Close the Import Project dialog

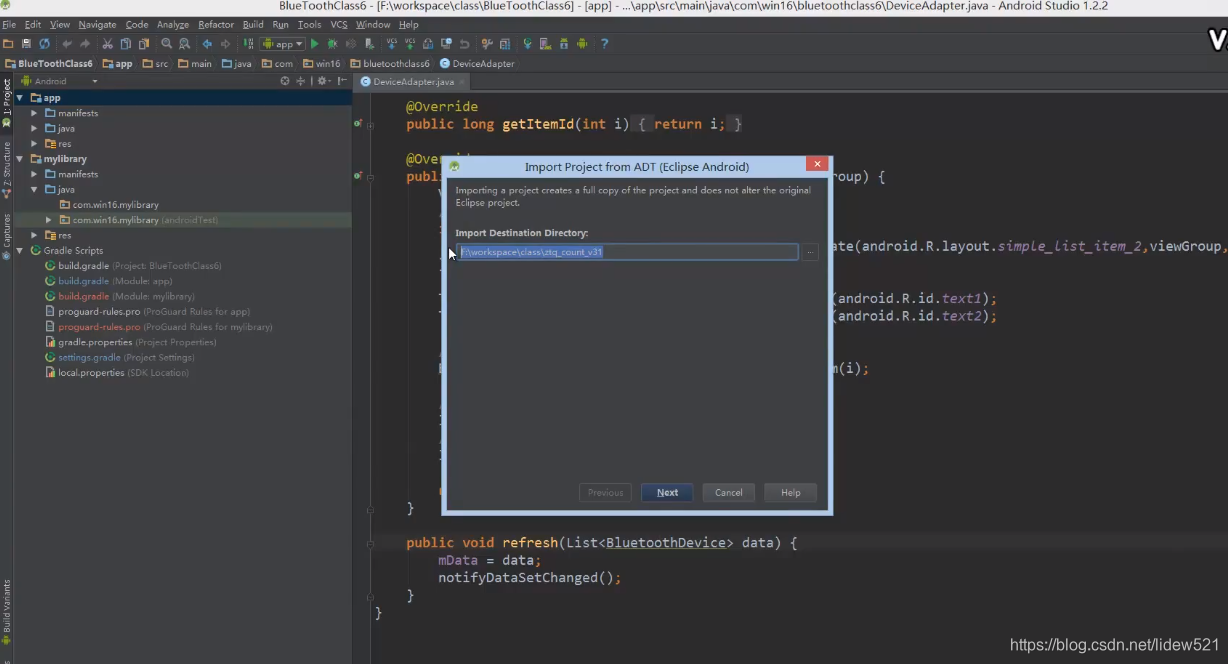pos(817,164)
